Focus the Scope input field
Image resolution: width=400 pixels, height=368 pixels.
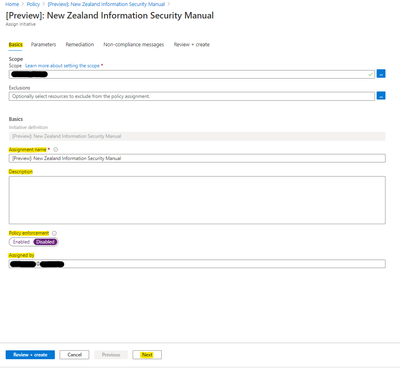click(x=192, y=74)
